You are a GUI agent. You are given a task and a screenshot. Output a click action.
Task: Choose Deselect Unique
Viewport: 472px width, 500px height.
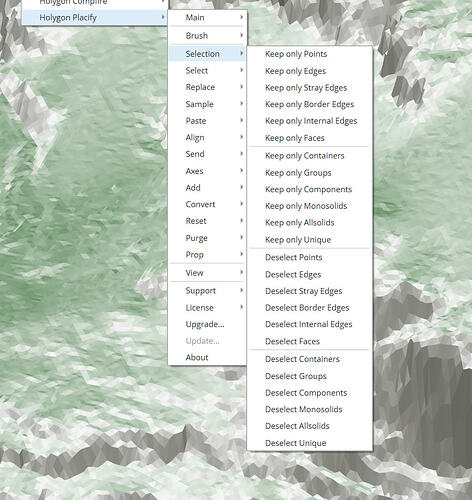click(x=309, y=443)
